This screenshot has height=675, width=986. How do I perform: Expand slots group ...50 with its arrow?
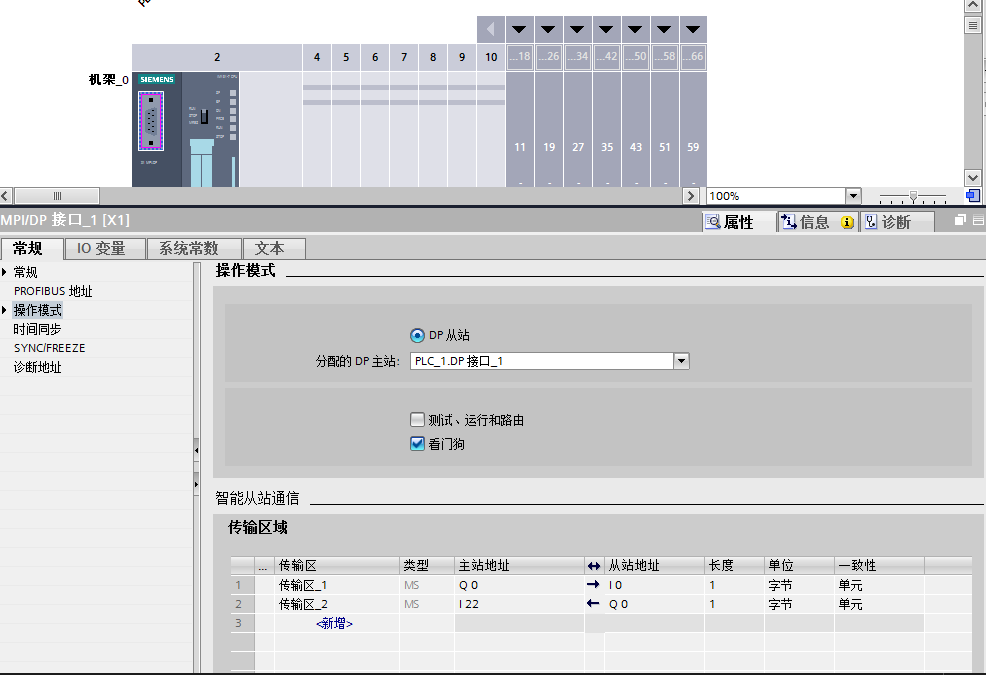(635, 29)
